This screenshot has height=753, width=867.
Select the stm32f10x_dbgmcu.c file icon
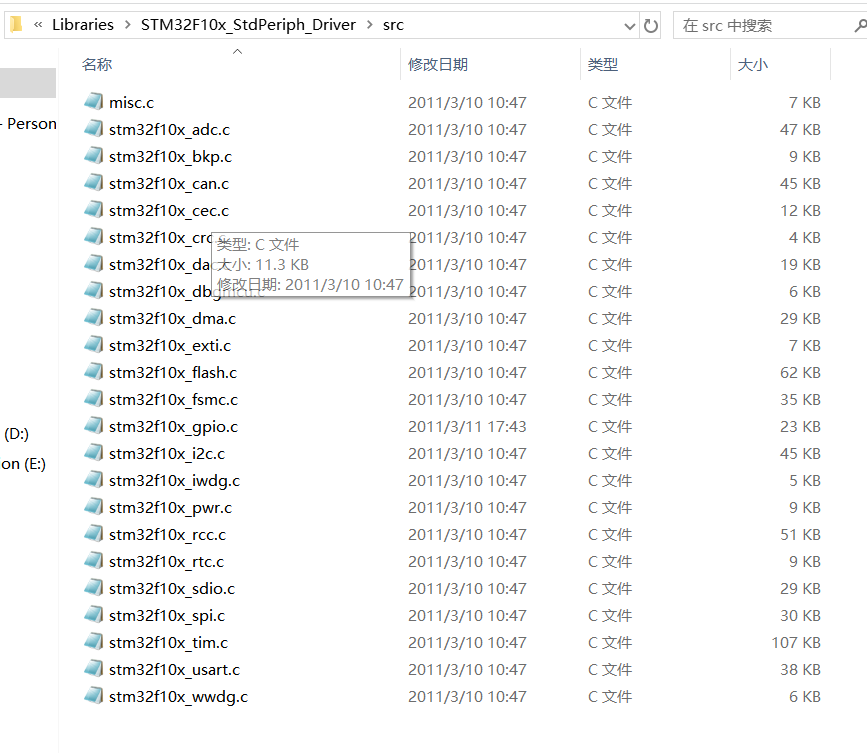point(93,291)
